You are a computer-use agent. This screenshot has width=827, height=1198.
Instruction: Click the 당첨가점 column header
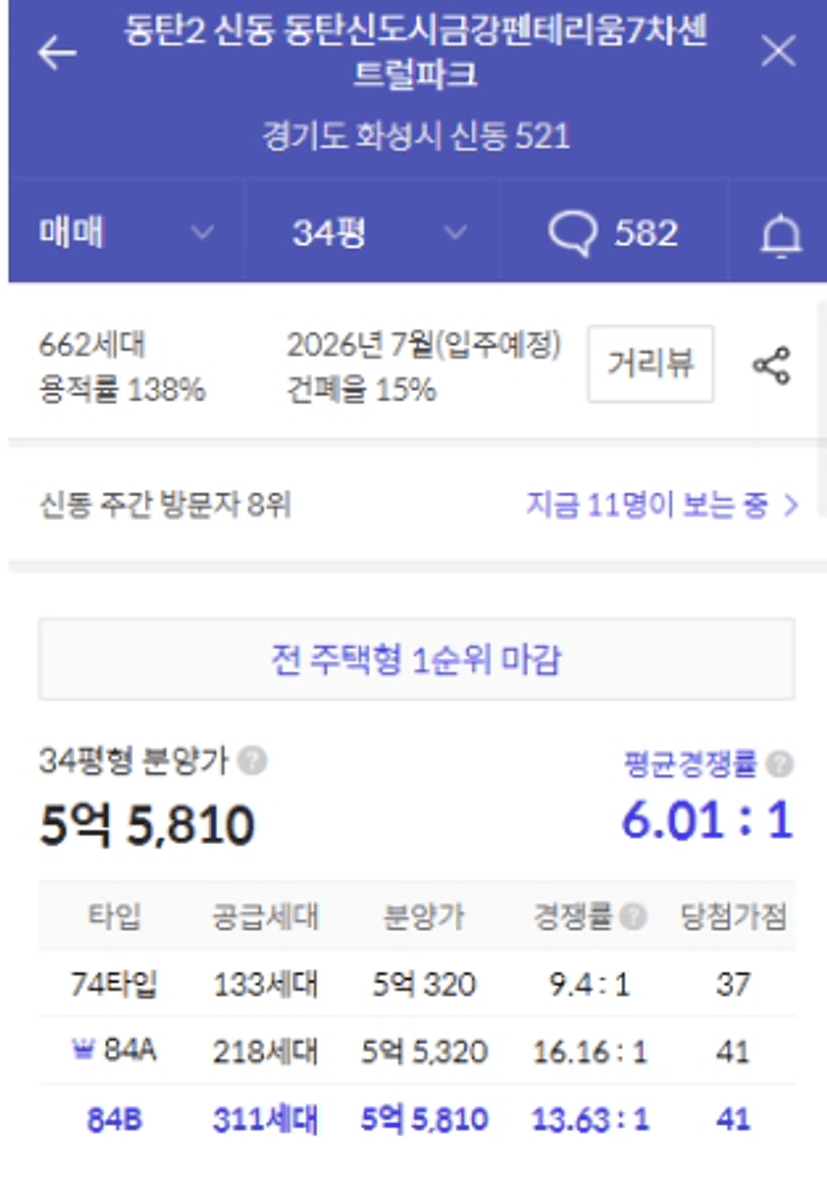(734, 916)
